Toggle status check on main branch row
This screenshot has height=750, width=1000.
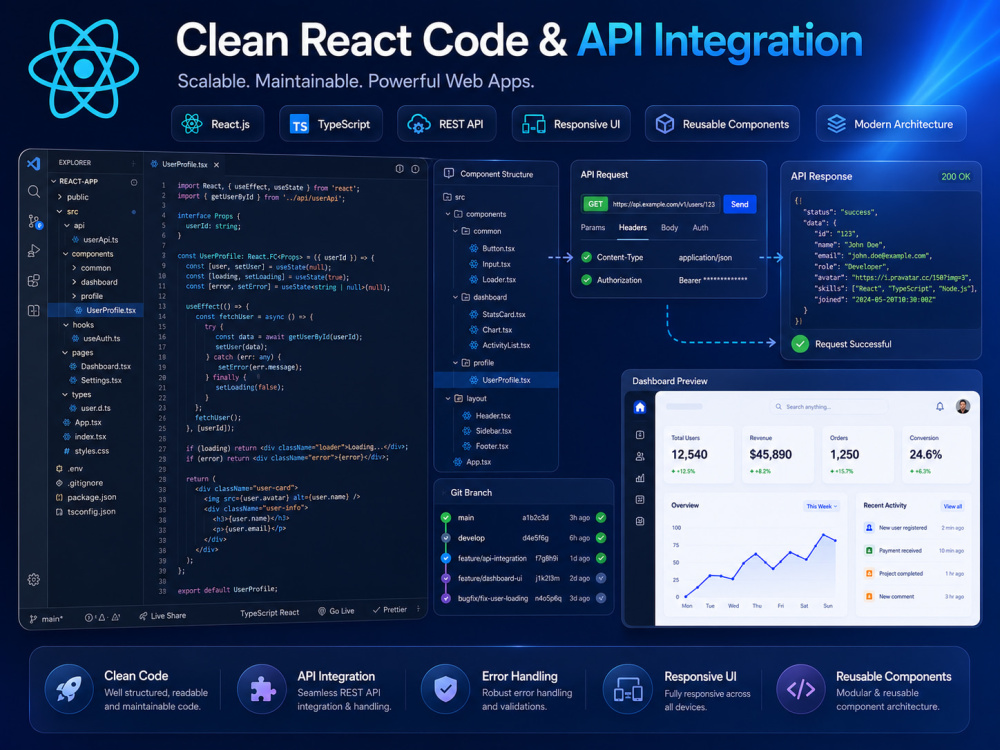[x=601, y=518]
